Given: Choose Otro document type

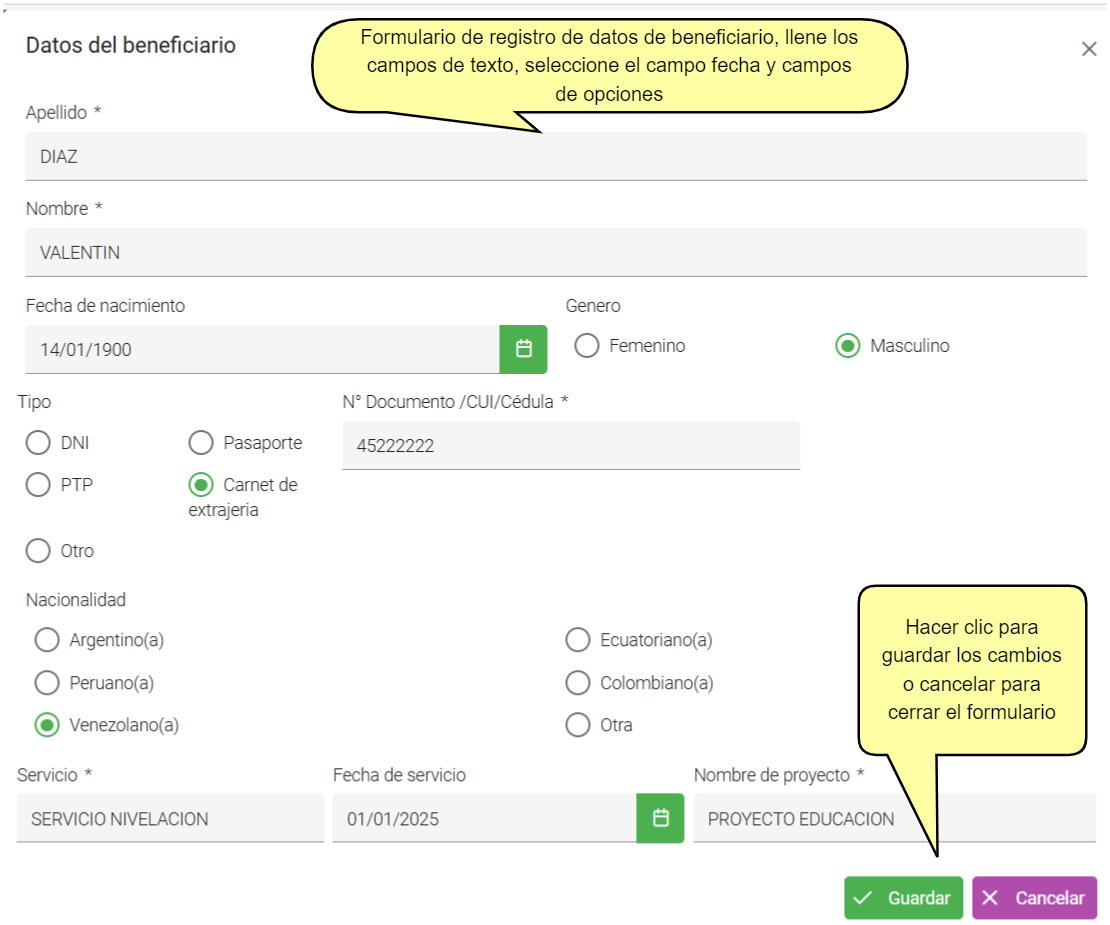Looking at the screenshot, I should click(x=38, y=551).
